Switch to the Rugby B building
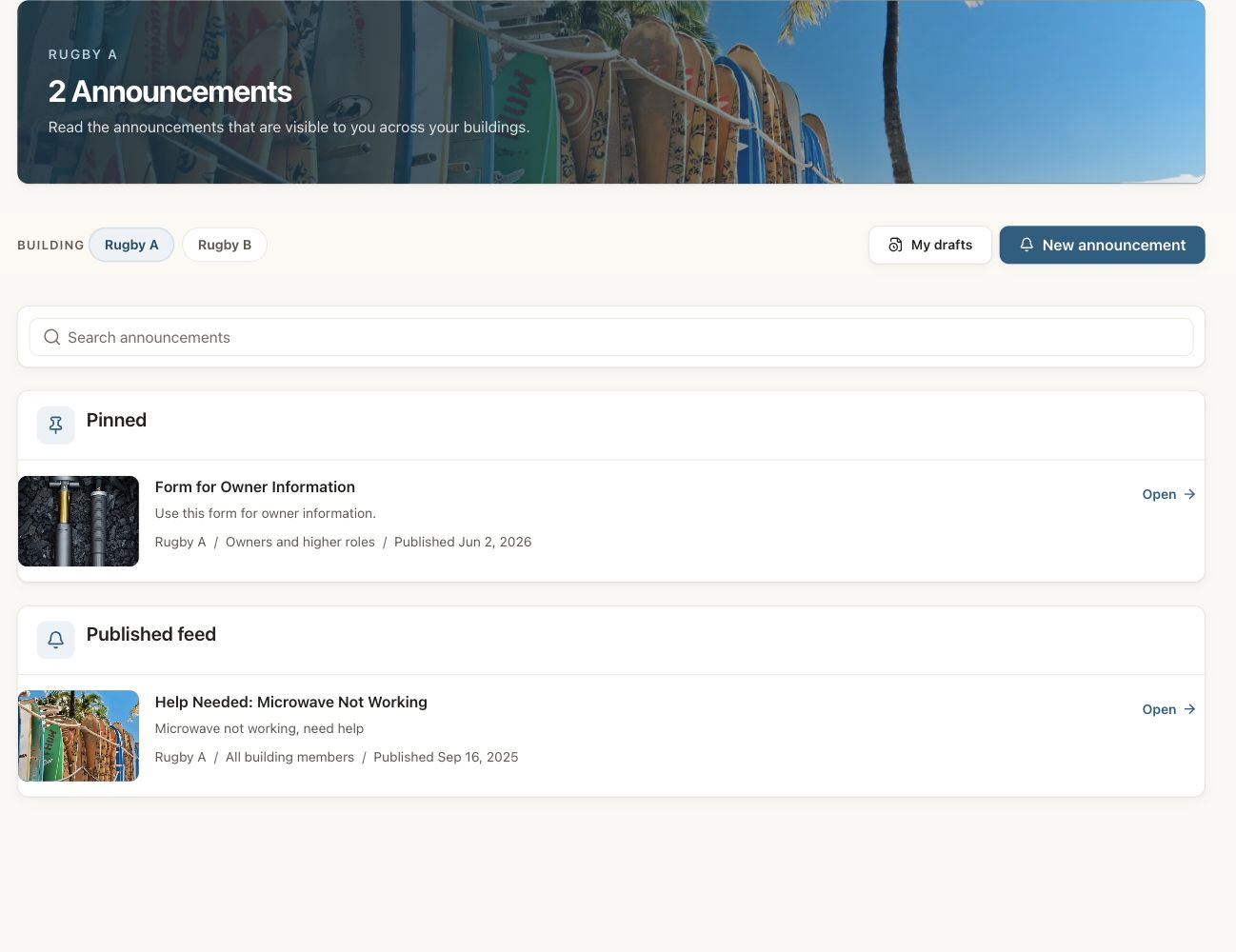 (x=225, y=245)
